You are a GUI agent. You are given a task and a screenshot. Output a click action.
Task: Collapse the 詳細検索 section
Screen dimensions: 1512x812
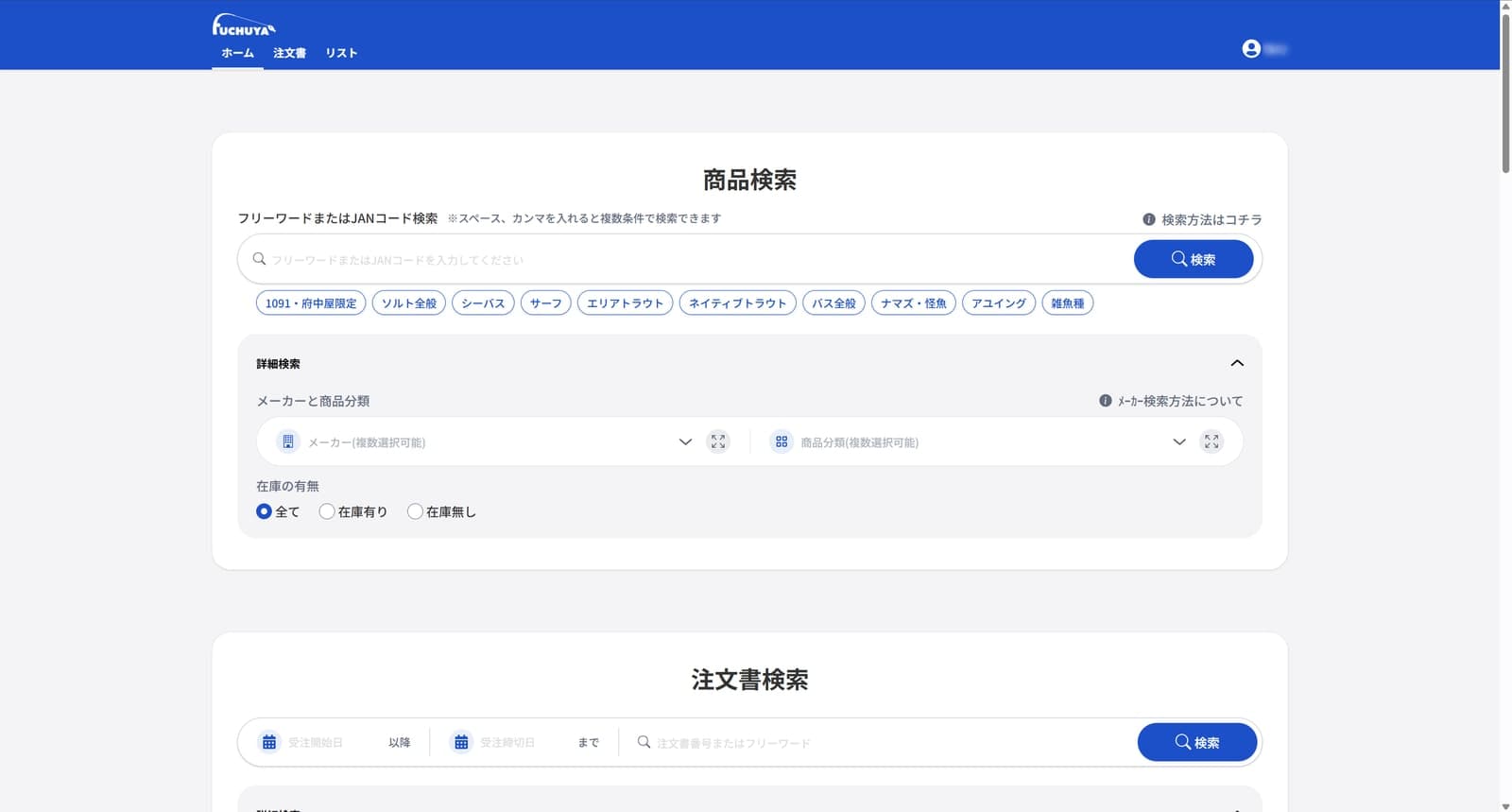click(x=1236, y=363)
